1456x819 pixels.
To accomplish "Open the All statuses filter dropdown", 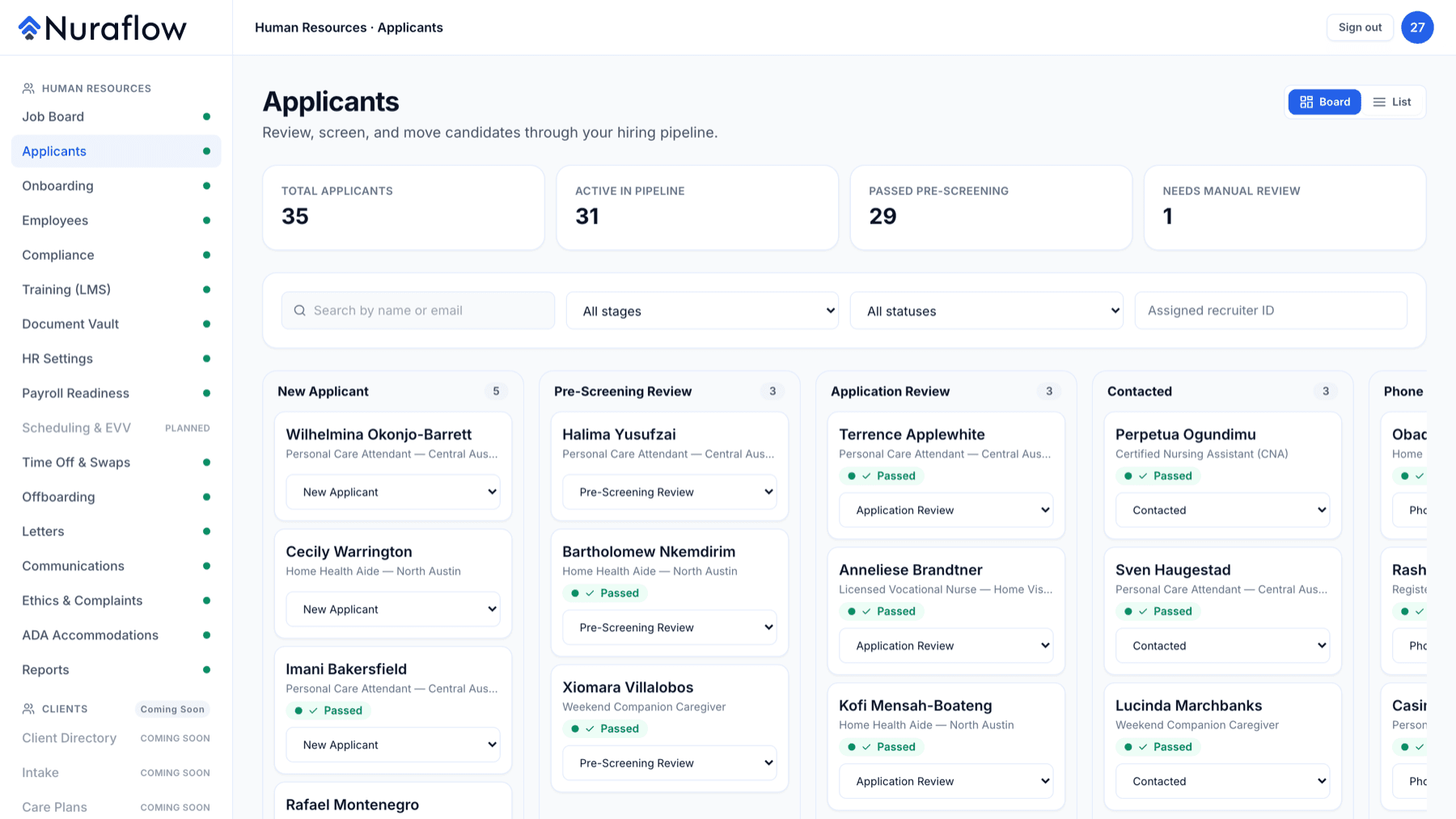I will tap(987, 311).
